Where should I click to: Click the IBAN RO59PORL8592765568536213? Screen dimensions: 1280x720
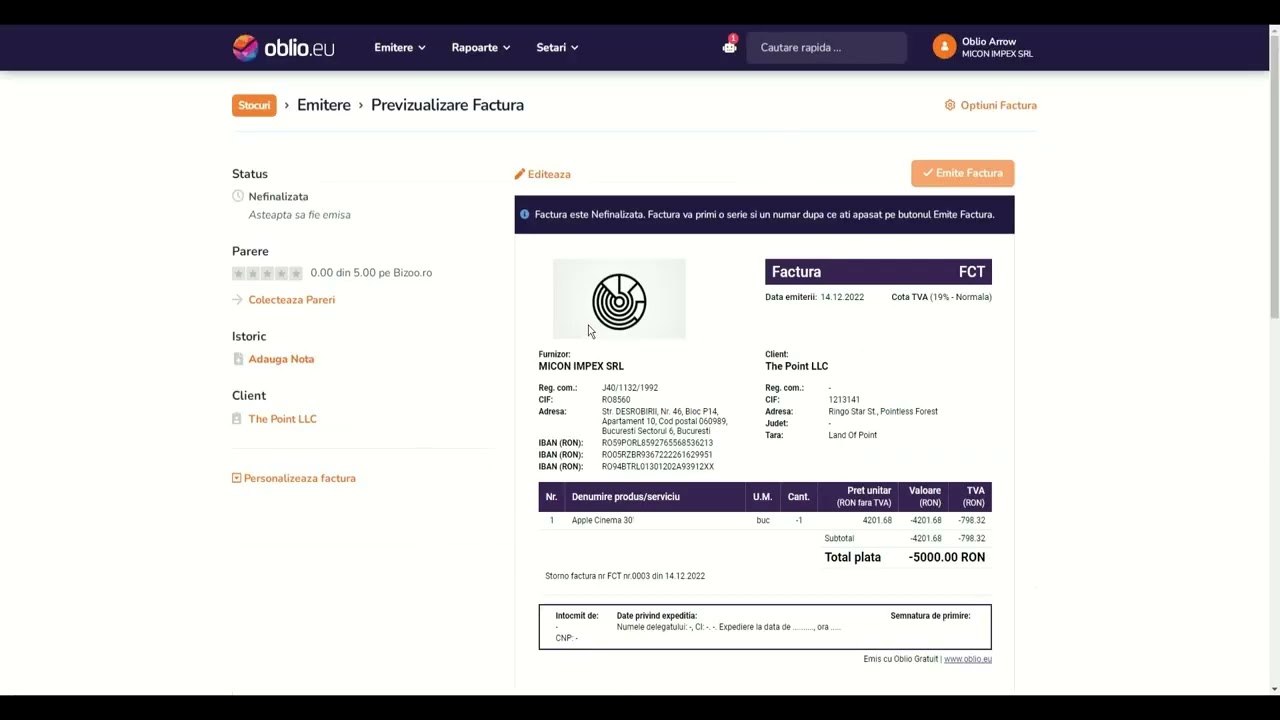pos(657,443)
